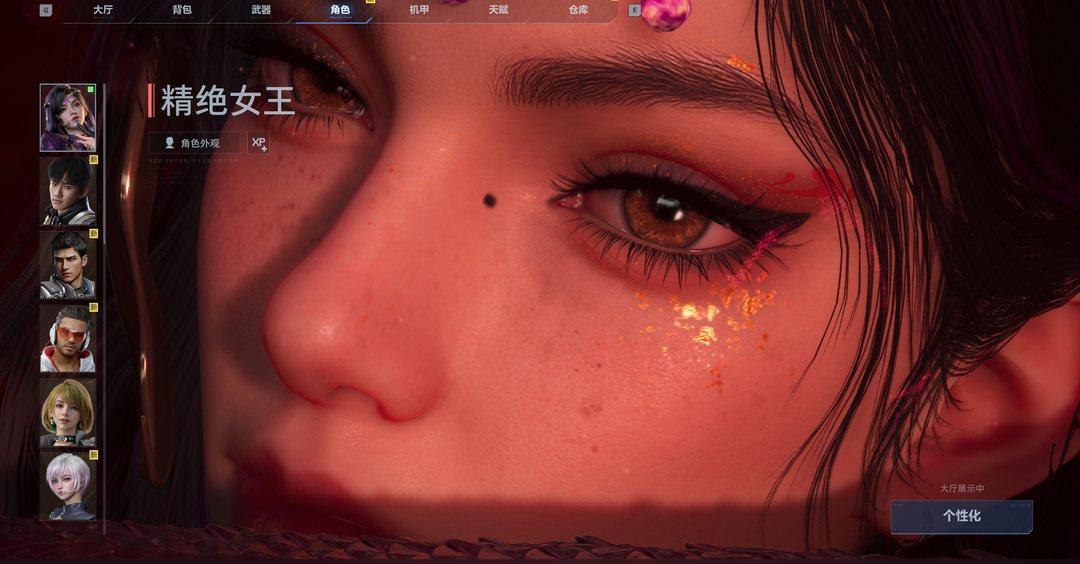
Task: Click the XP plus icon
Action: [x=258, y=143]
